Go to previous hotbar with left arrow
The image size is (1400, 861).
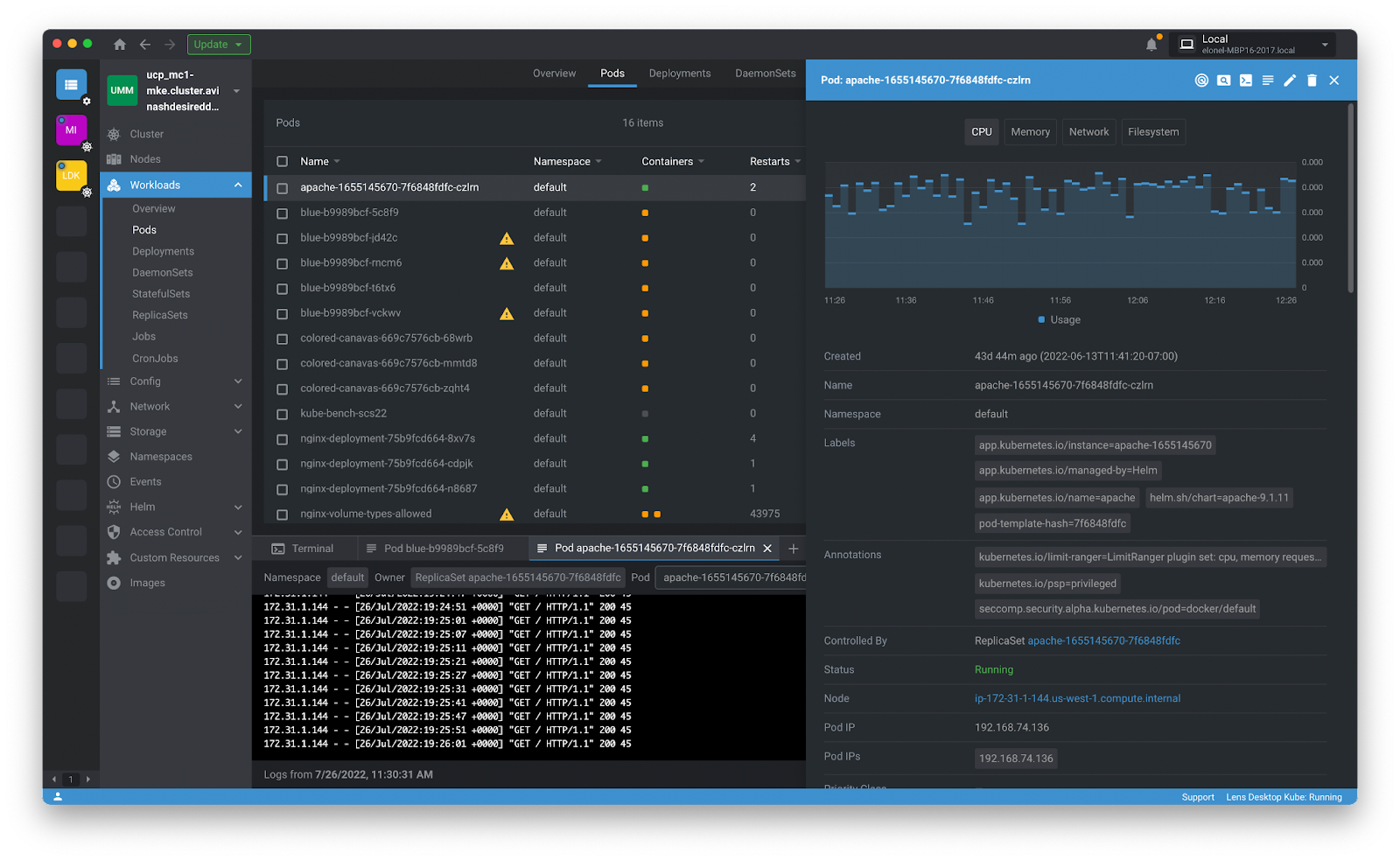pos(54,779)
